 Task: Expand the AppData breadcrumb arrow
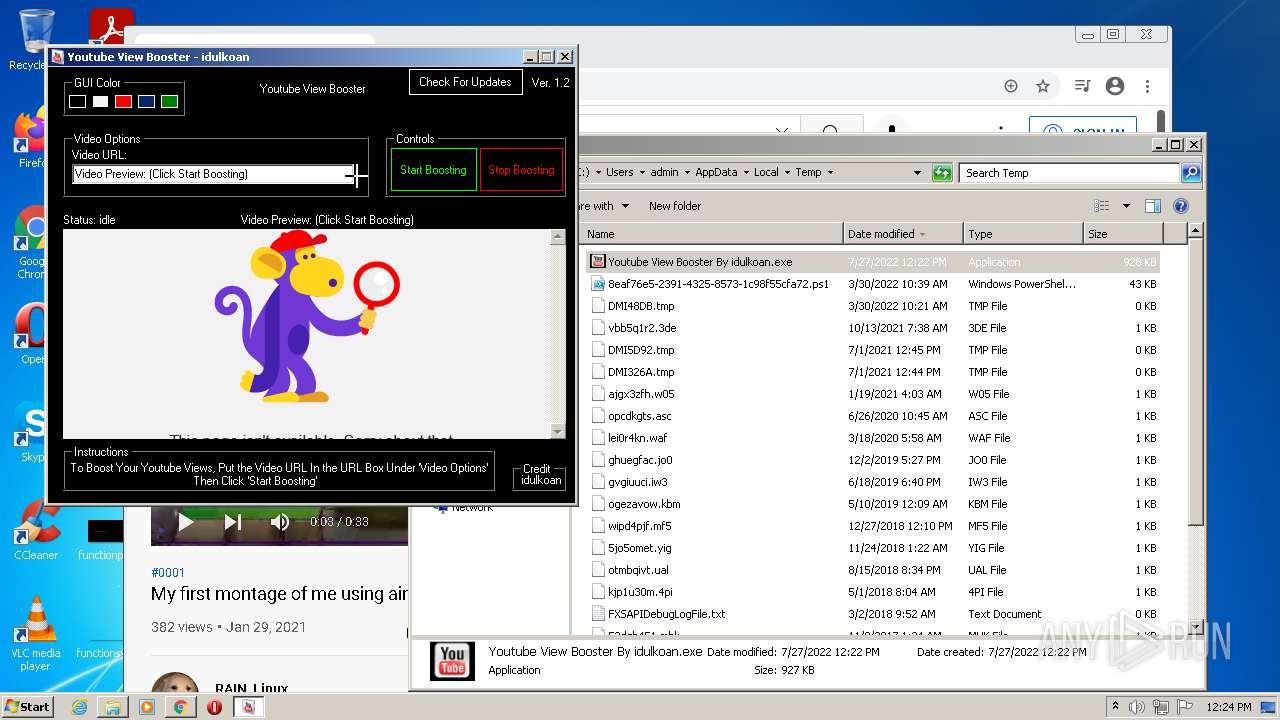[746, 173]
